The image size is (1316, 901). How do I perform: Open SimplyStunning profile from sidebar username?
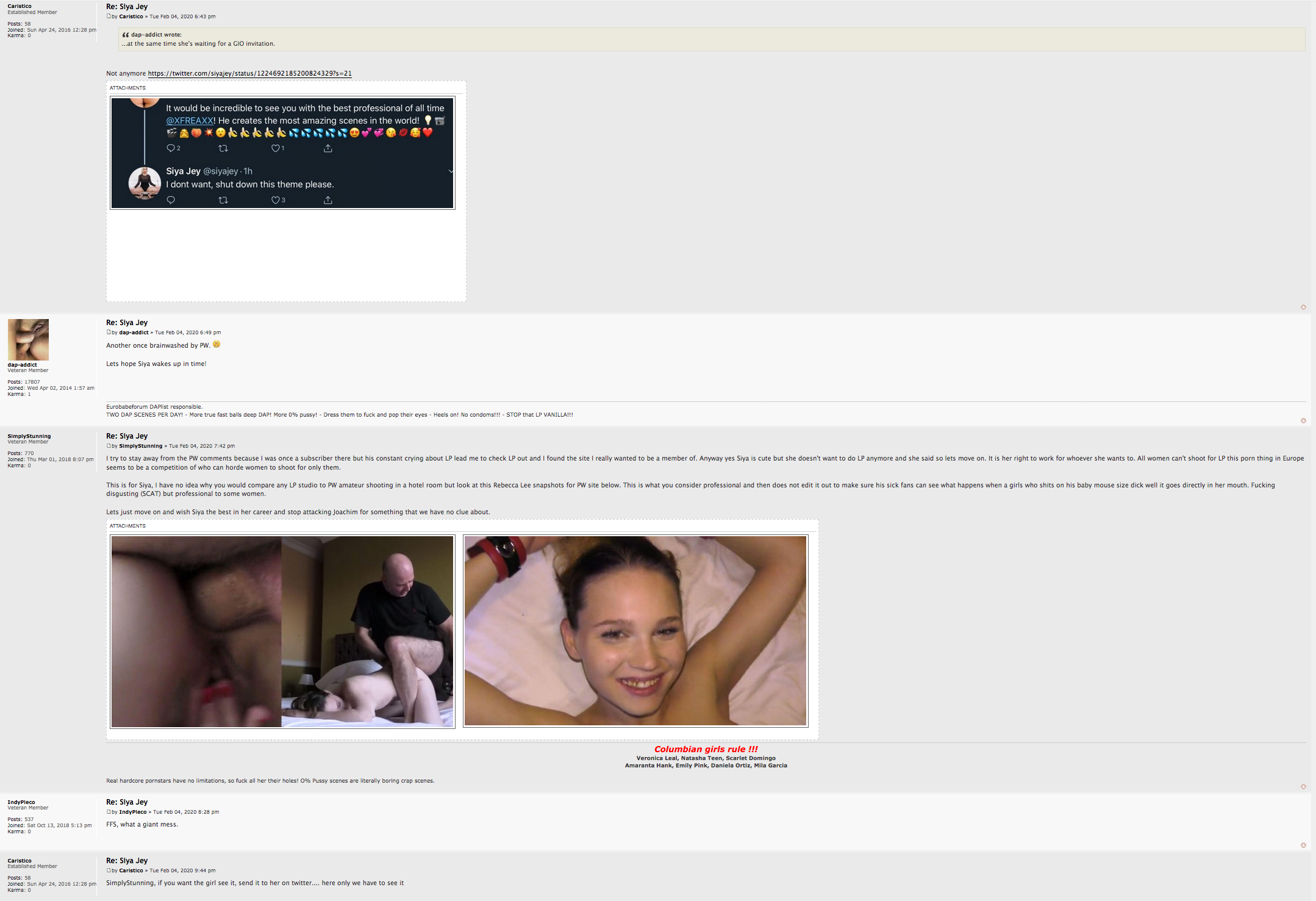[29, 436]
